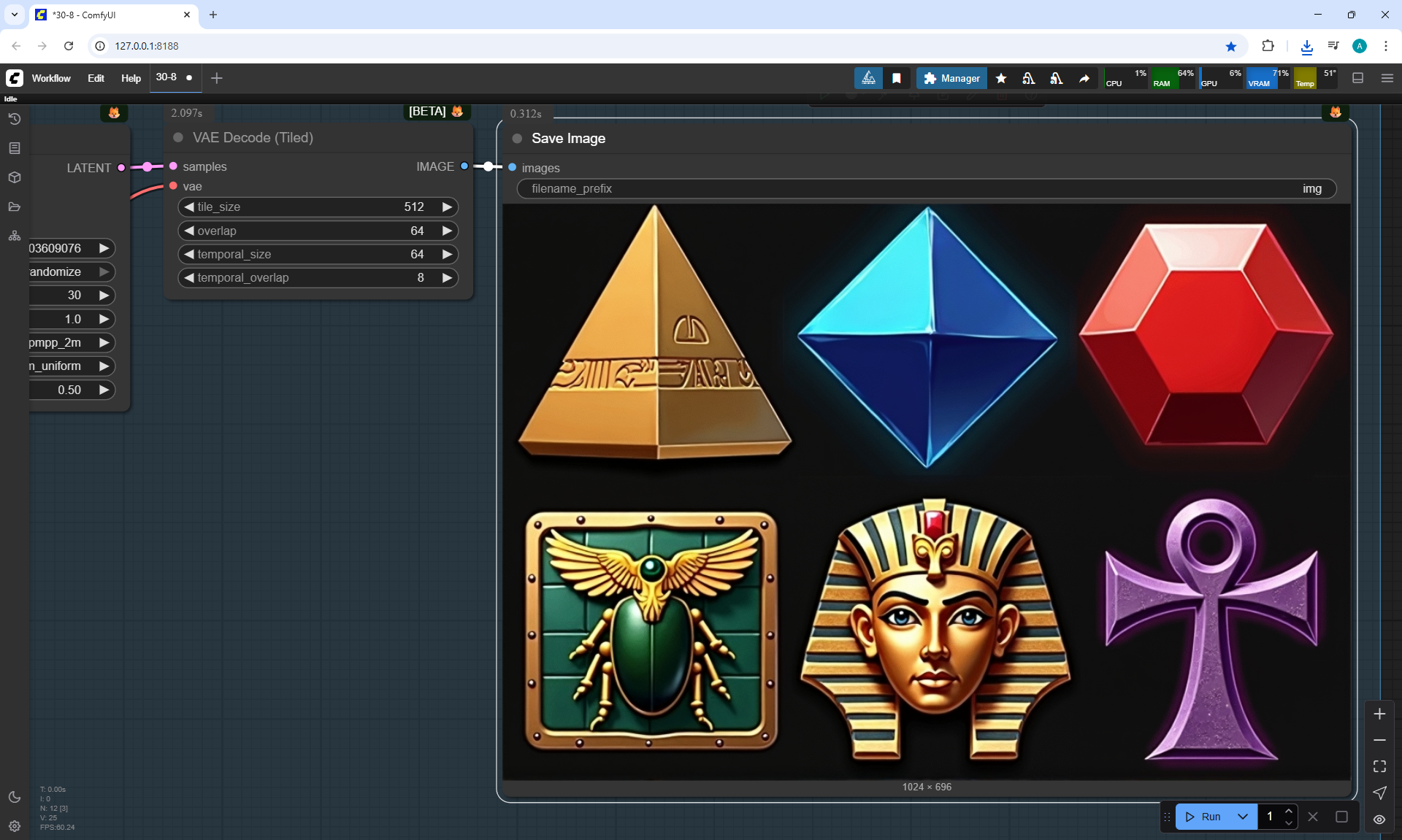Toggle the bottom panel icon
The image size is (1402, 840).
tap(1358, 78)
